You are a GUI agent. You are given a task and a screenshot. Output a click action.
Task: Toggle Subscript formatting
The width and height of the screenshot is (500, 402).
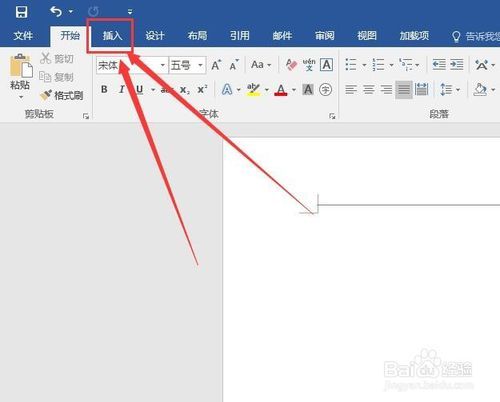click(x=185, y=90)
